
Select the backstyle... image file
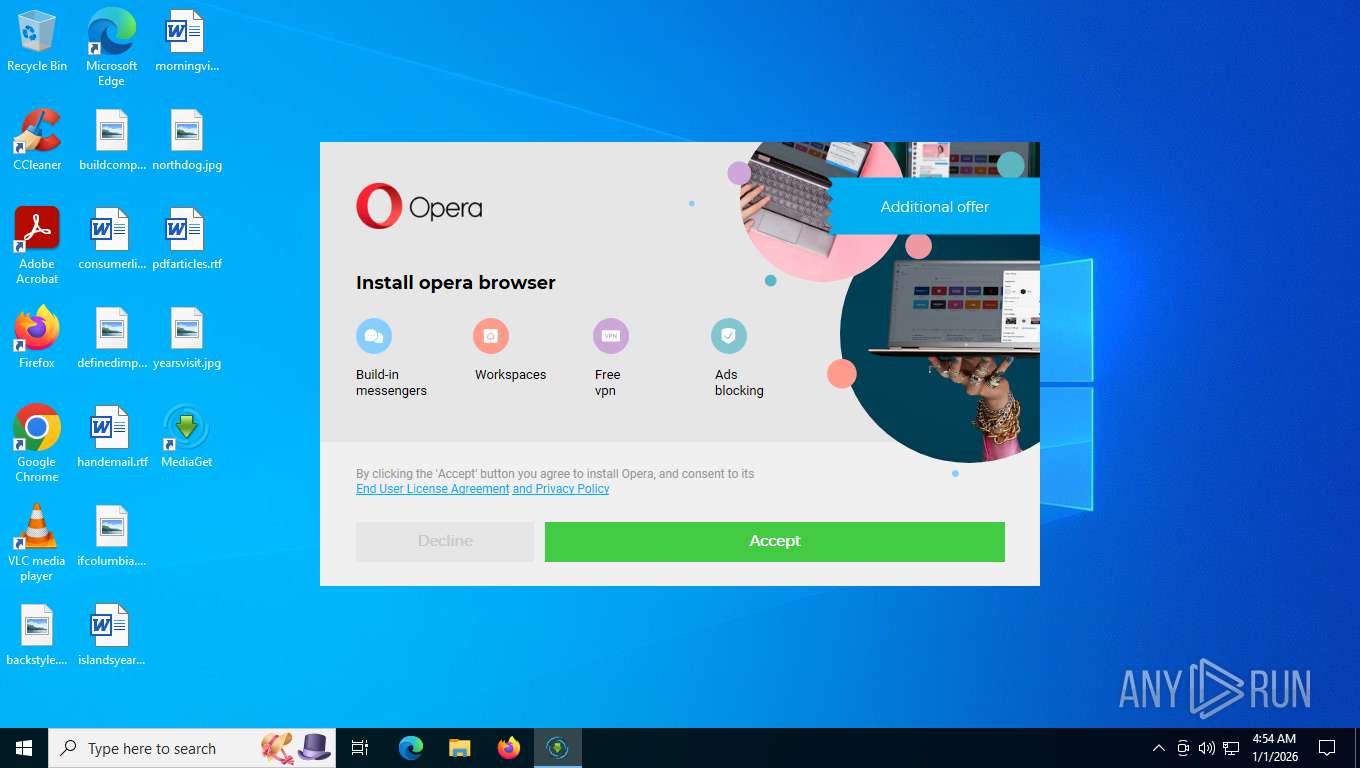[x=37, y=635]
